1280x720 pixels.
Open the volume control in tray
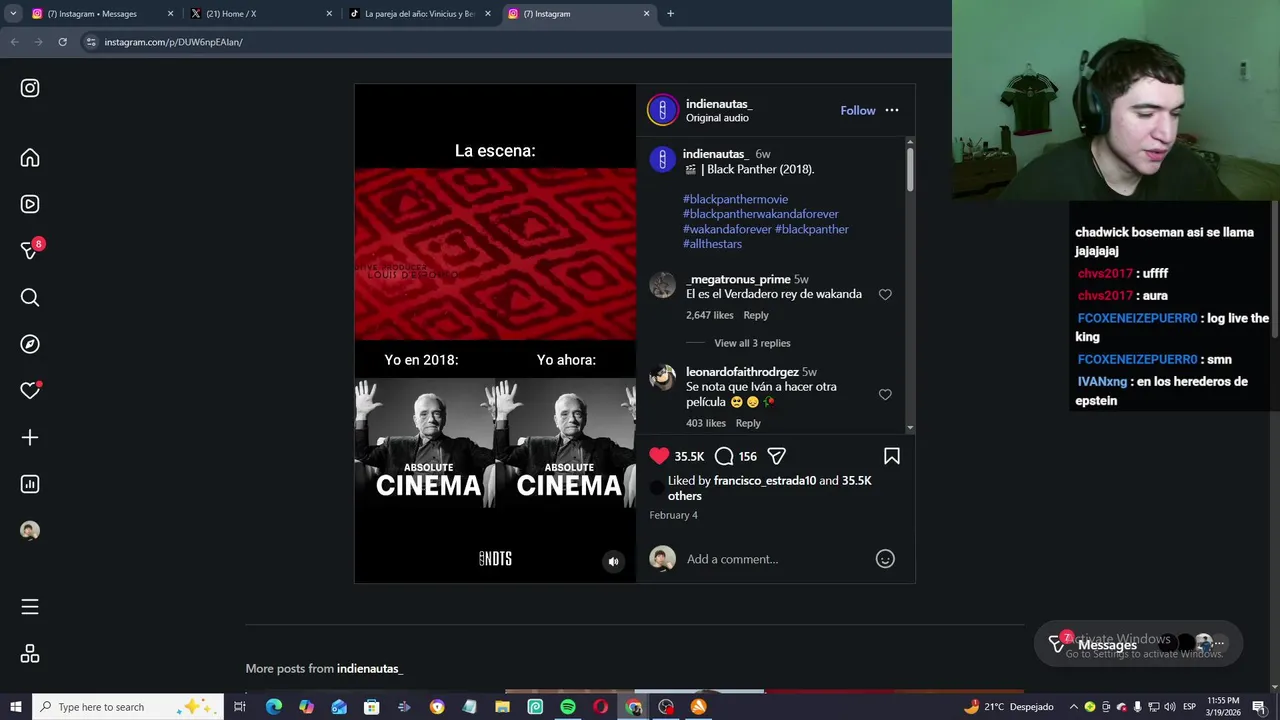pos(1169,707)
